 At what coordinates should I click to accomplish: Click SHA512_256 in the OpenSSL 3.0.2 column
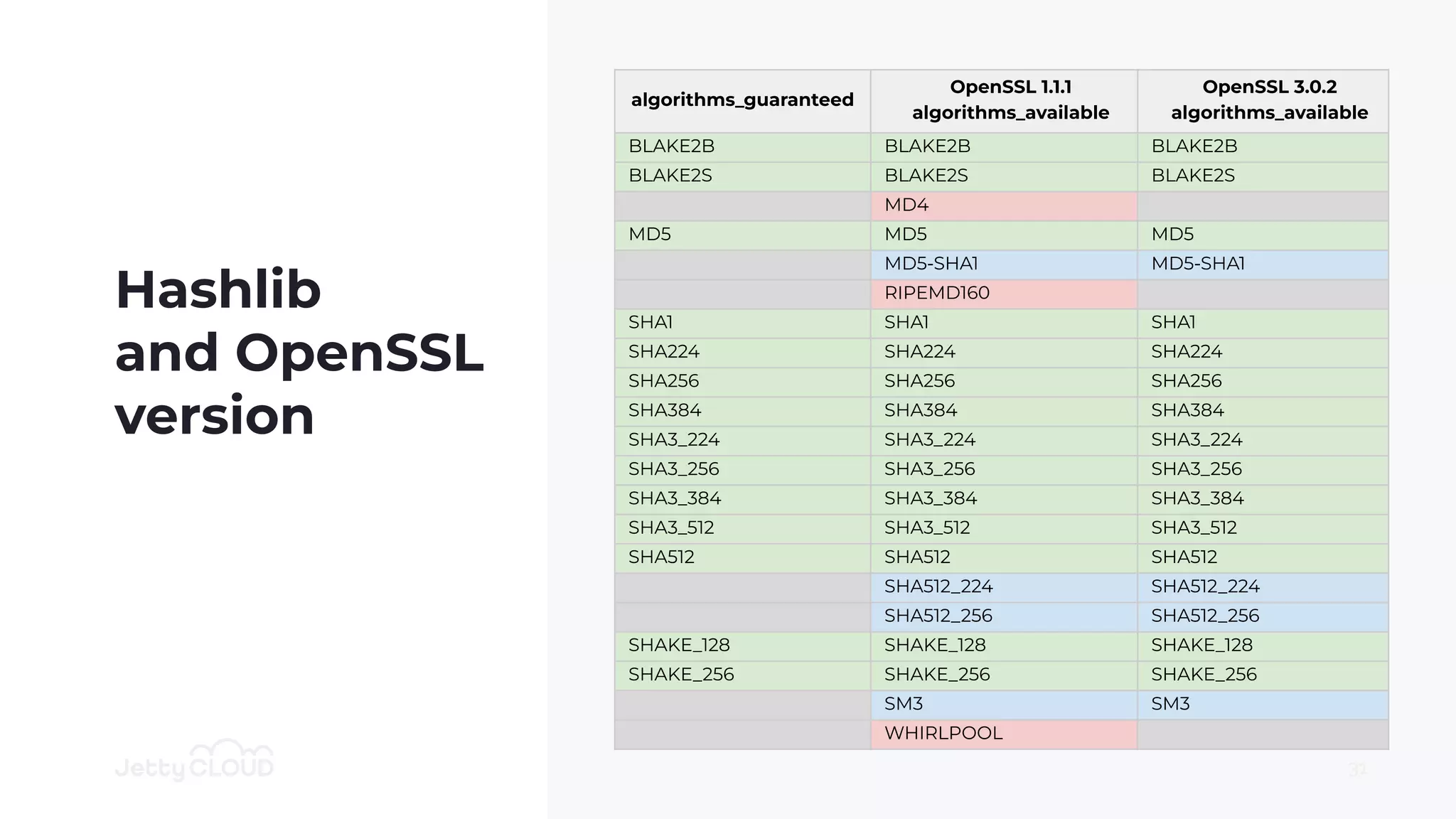point(1205,616)
